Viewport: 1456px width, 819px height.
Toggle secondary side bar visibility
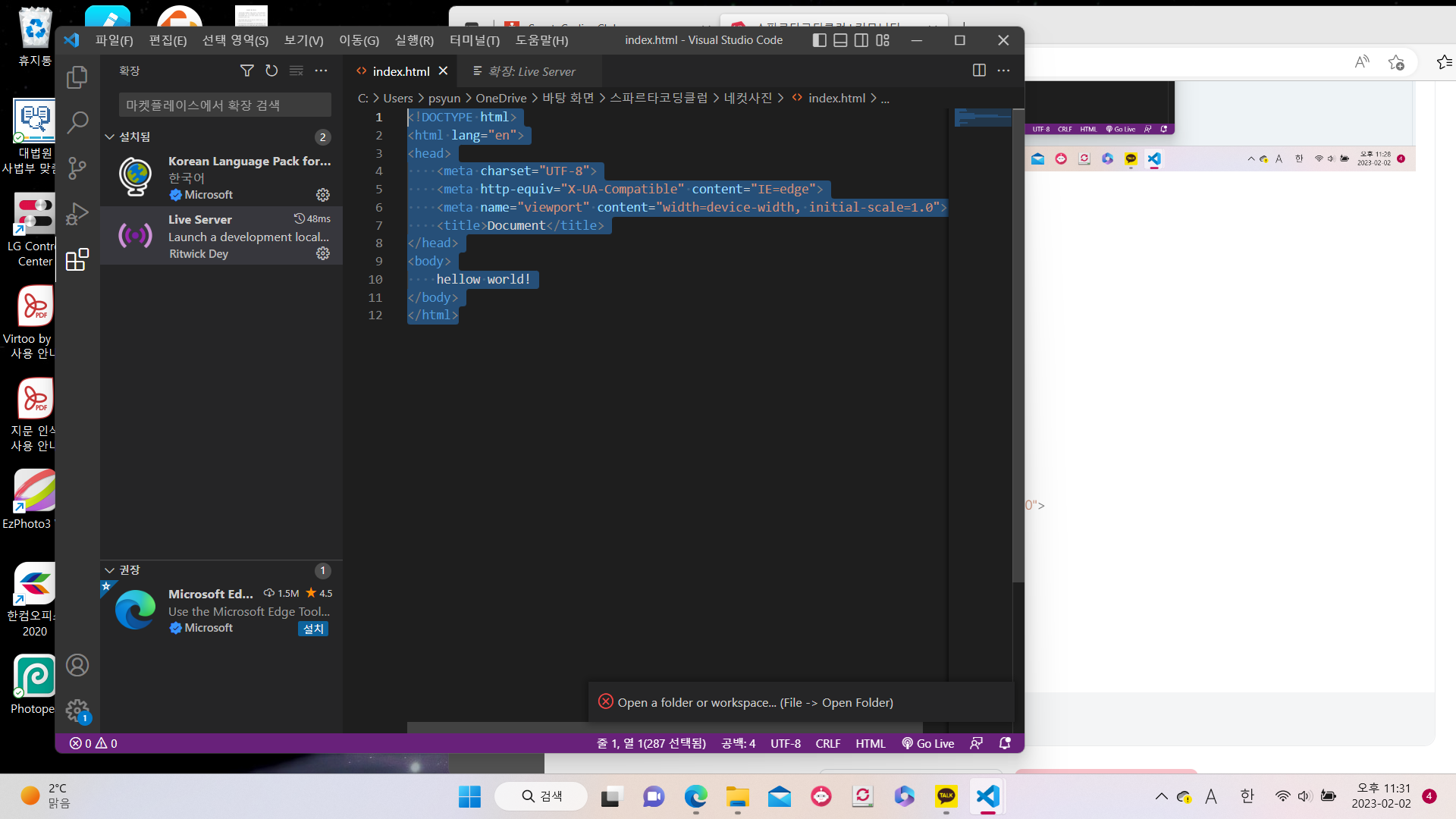[x=861, y=40]
